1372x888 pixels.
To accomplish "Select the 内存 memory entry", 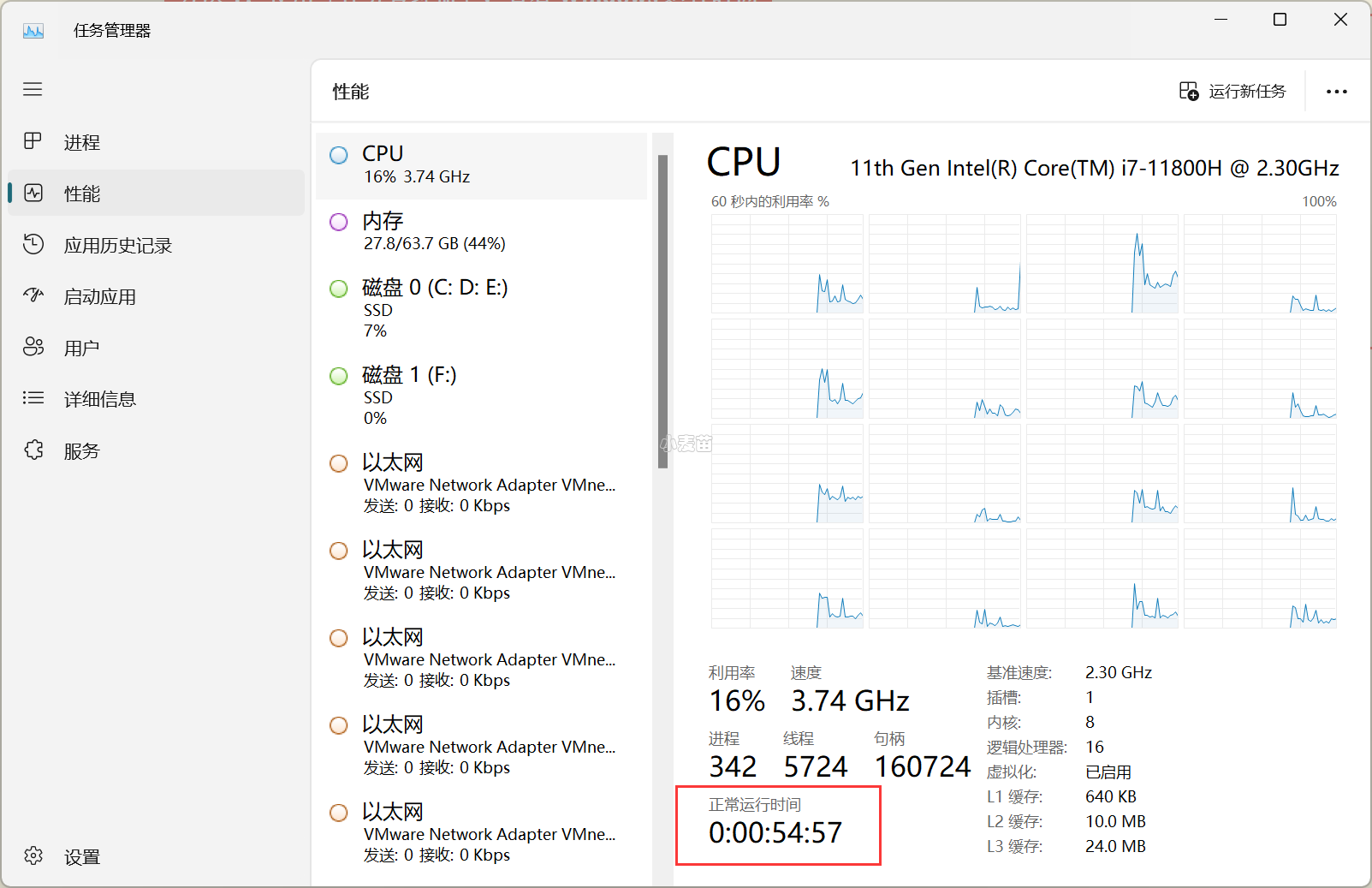I will 481,232.
